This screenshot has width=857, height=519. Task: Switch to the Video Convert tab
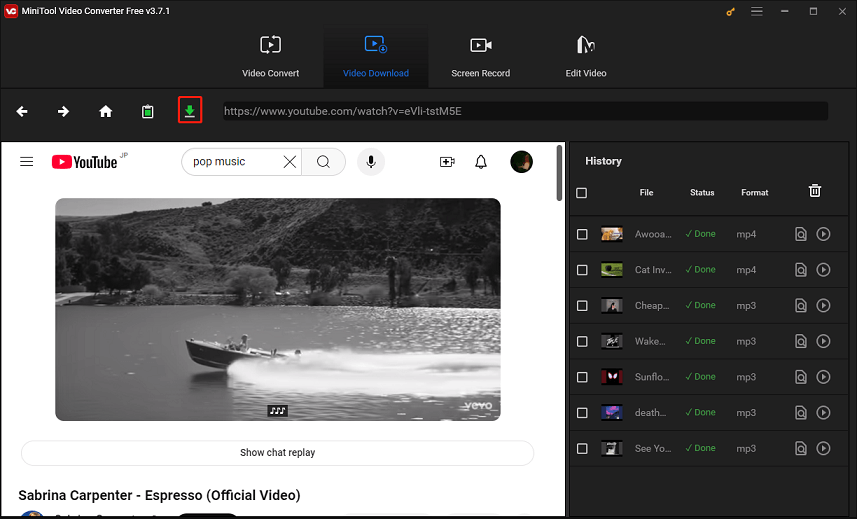271,56
